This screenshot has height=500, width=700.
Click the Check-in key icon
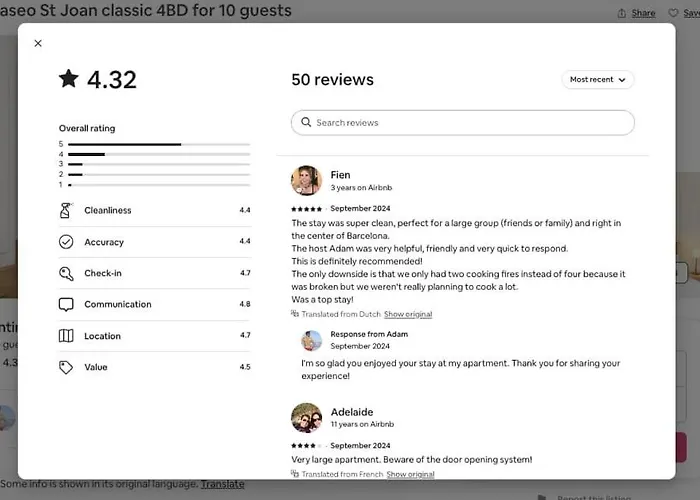pos(66,273)
